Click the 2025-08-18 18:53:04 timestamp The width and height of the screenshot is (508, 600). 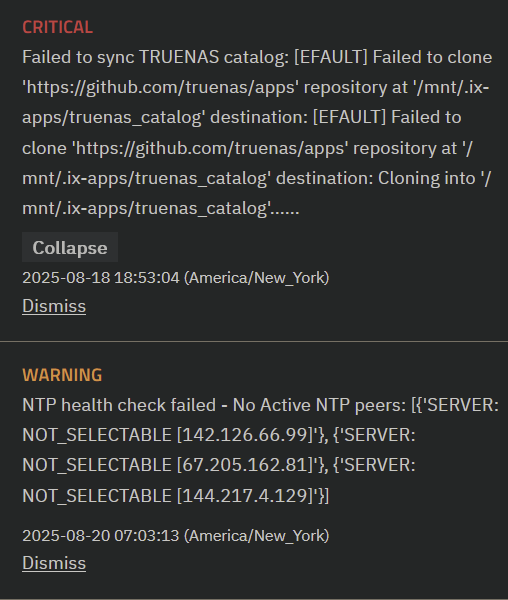[101, 278]
